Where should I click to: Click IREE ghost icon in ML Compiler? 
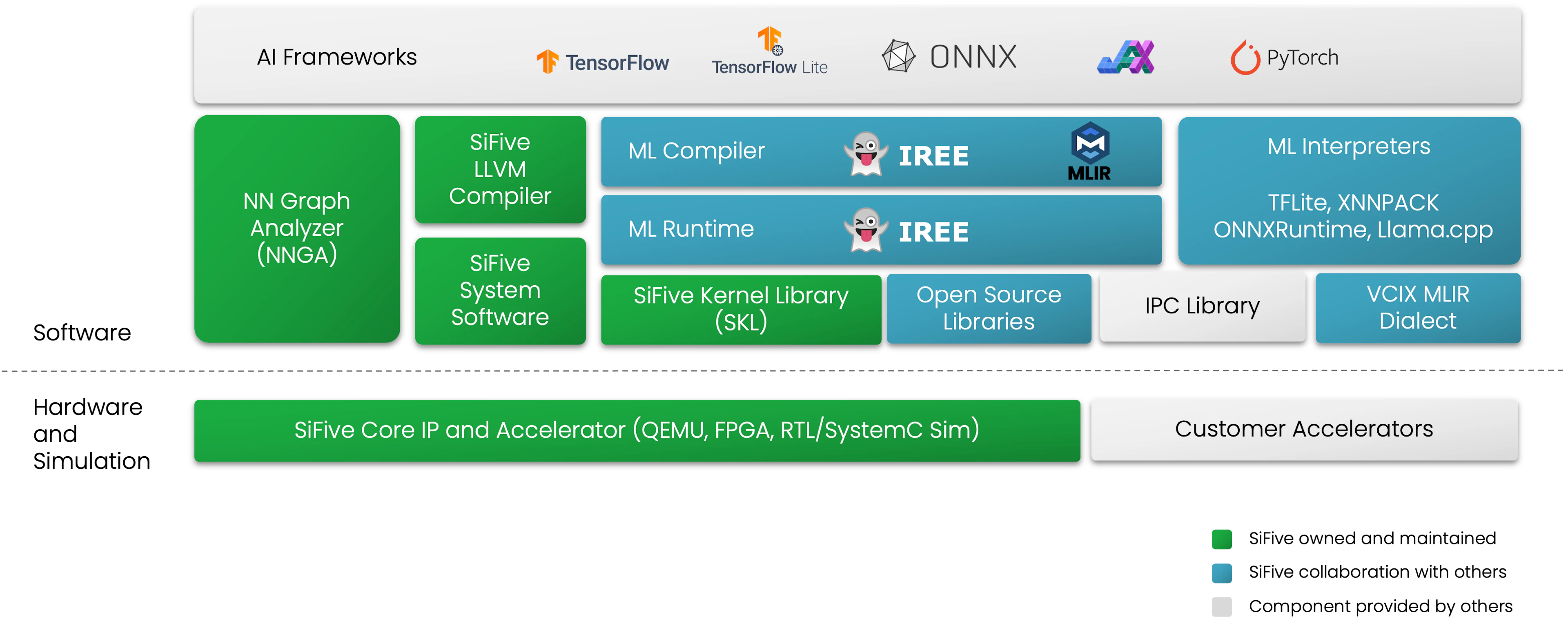pos(866,154)
